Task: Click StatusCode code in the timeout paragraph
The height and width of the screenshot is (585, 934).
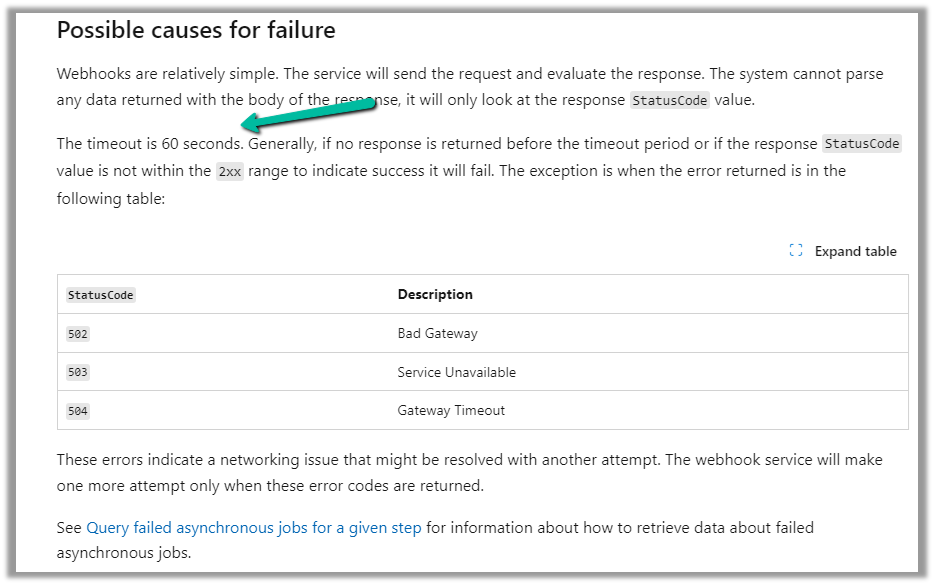Action: tap(861, 144)
